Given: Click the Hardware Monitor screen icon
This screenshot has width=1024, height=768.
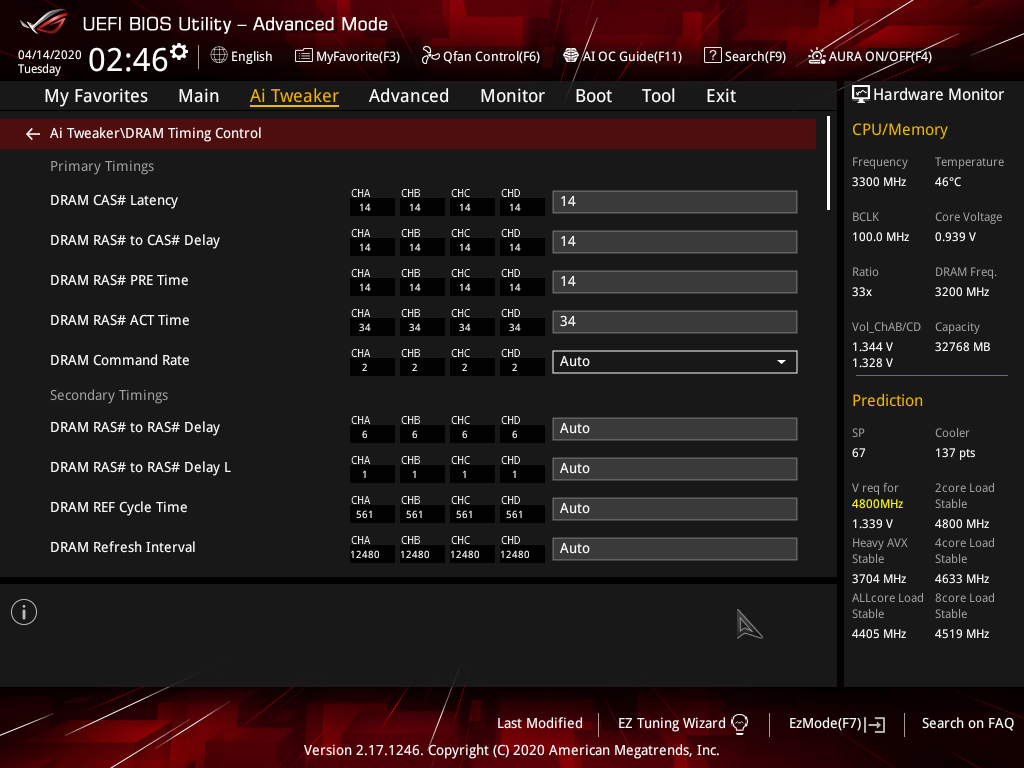Looking at the screenshot, I should click(x=861, y=95).
